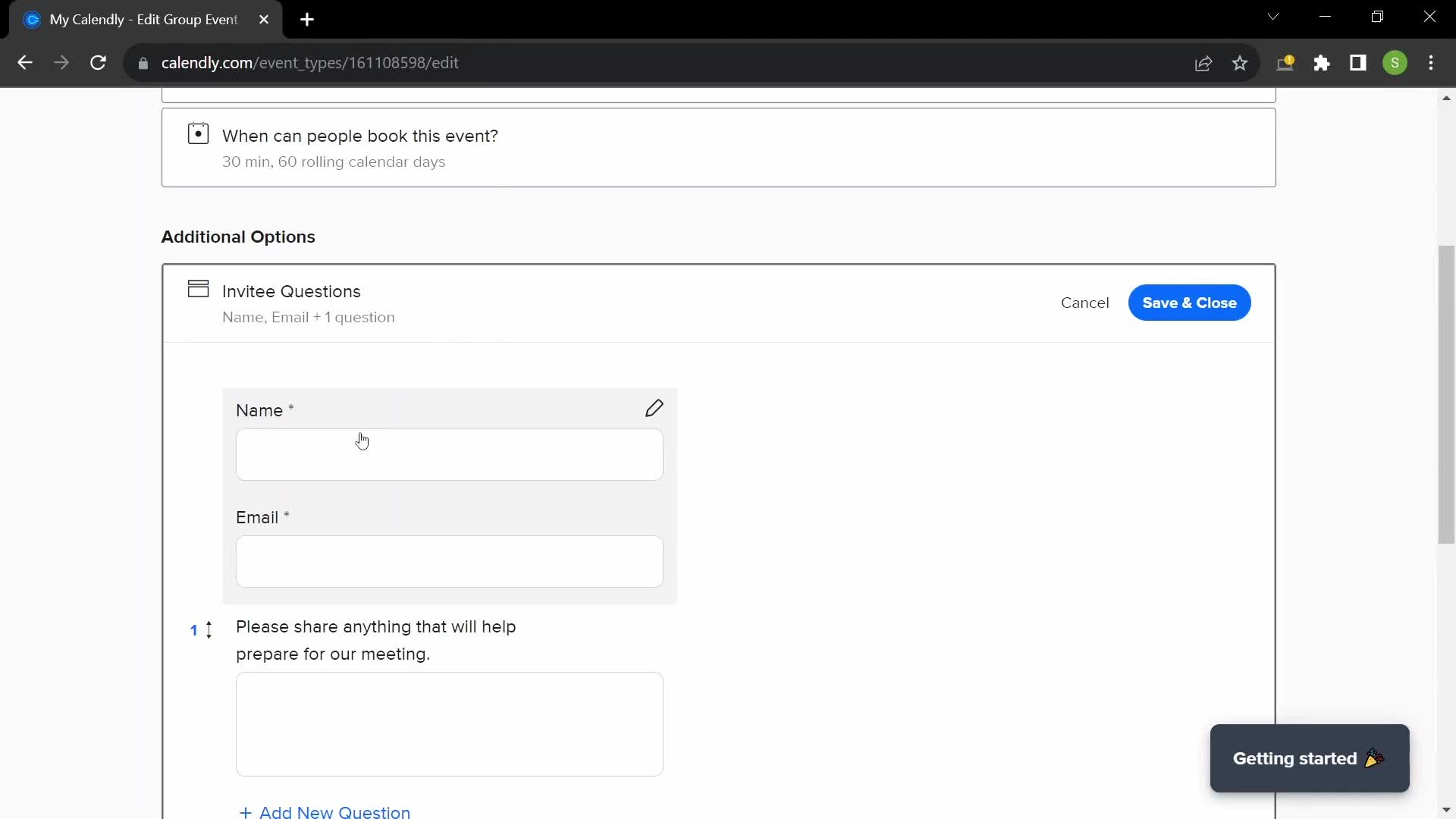Click the edit pencil icon for Name field
The width and height of the screenshot is (1456, 819).
[655, 408]
